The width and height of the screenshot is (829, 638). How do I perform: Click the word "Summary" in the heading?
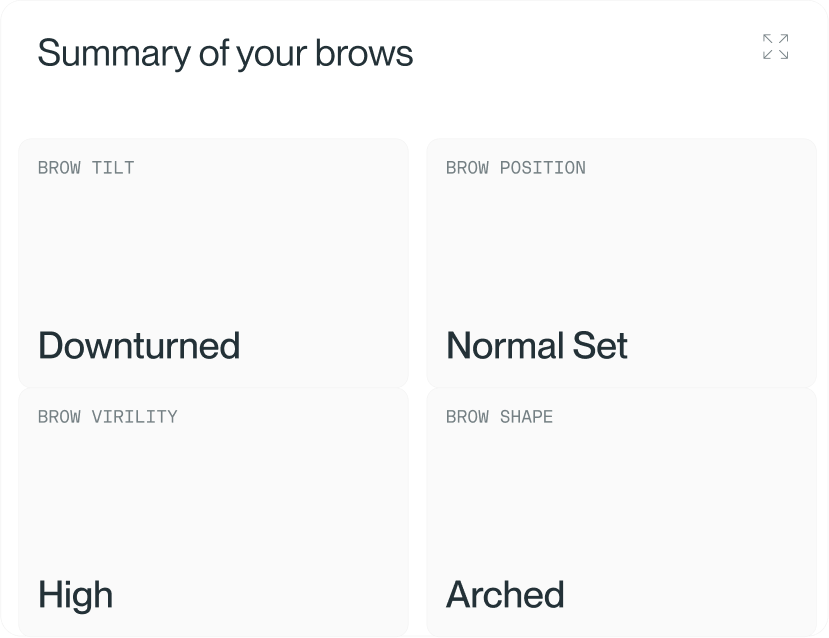[x=114, y=54]
